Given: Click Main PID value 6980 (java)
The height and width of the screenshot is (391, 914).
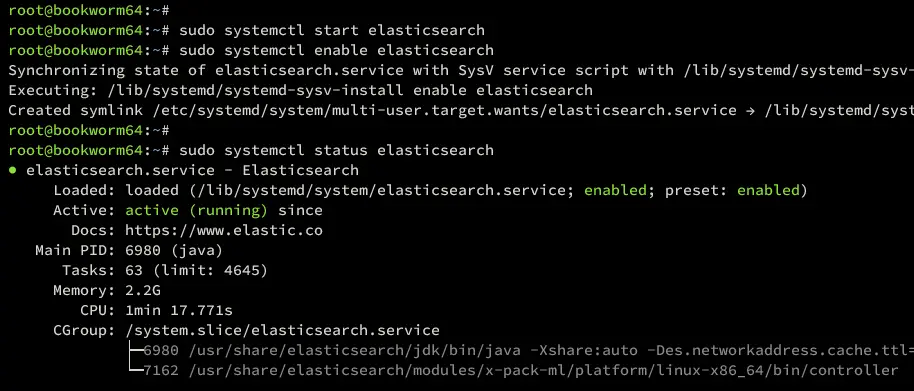Looking at the screenshot, I should (x=174, y=251).
